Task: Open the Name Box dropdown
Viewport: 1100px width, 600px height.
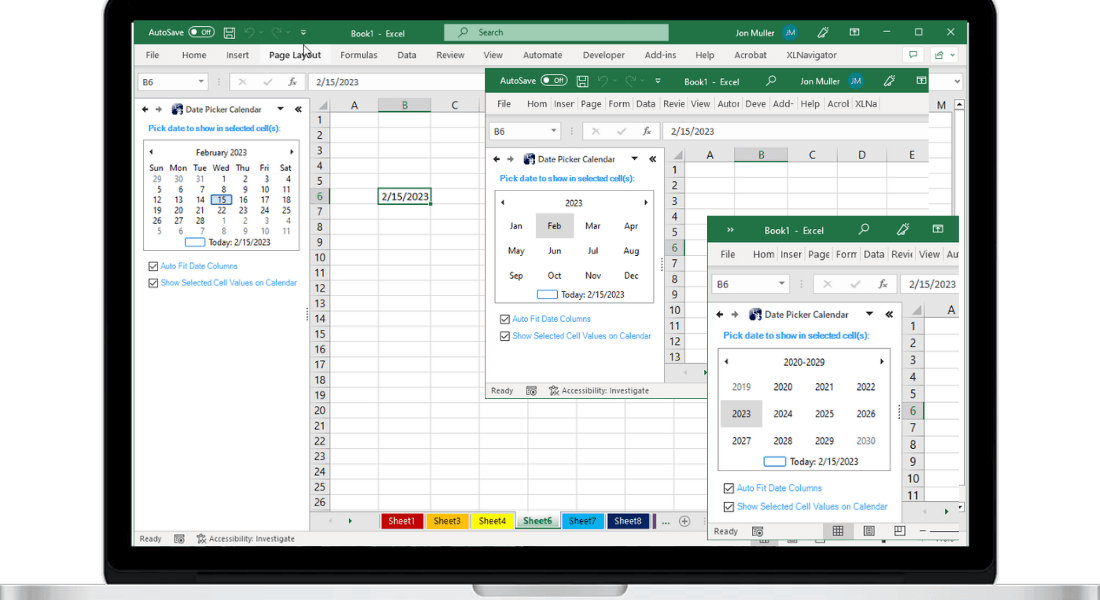Action: coord(200,80)
